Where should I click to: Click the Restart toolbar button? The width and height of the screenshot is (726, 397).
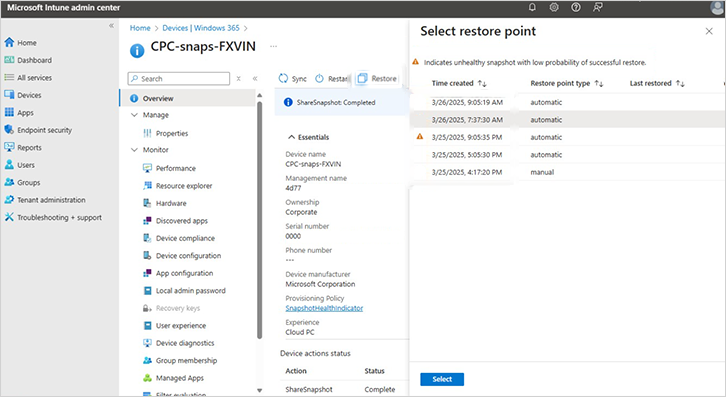point(331,79)
